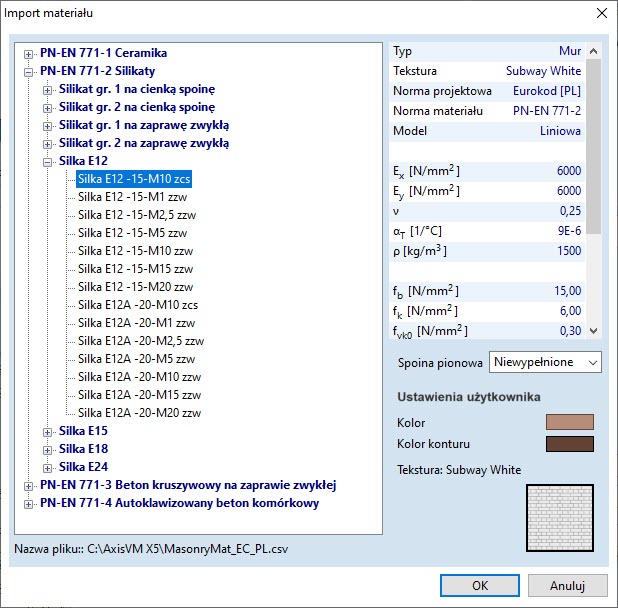The image size is (618, 608).
Task: Expand PN-EN 771-4 Autoklawizowany beton komórkowy
Action: click(x=27, y=504)
